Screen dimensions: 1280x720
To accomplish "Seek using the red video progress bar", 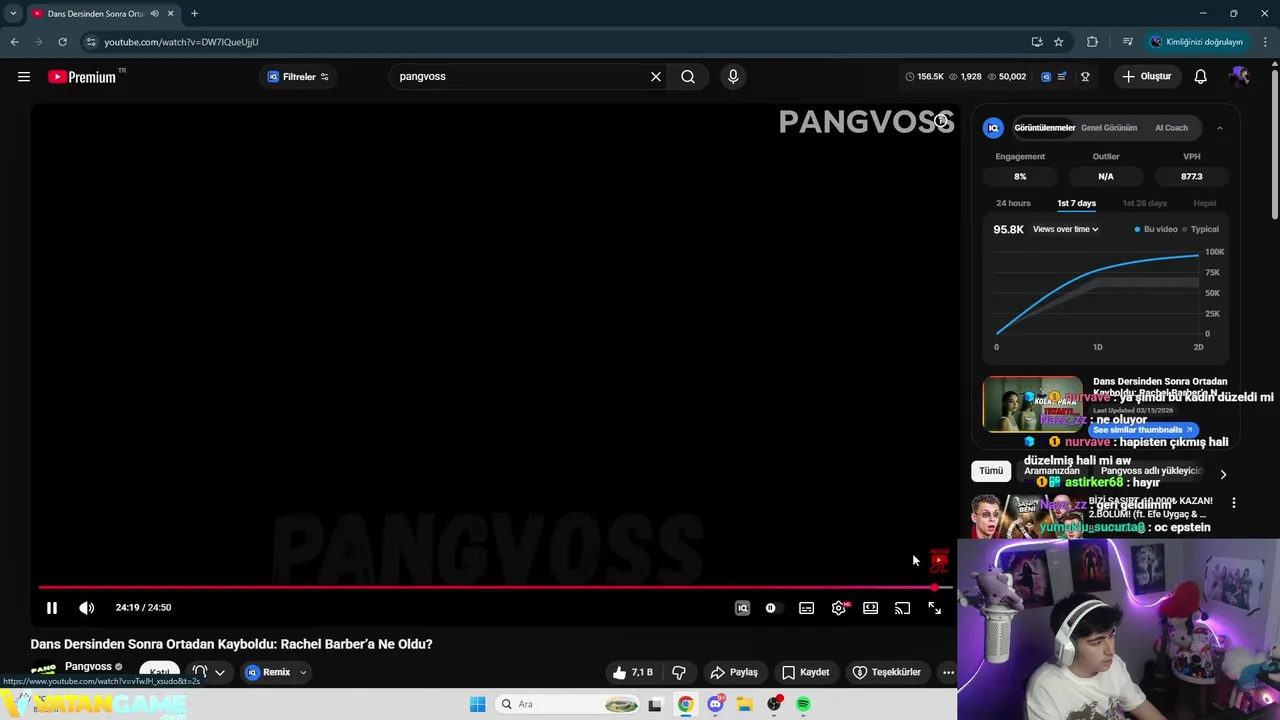I will (x=495, y=587).
